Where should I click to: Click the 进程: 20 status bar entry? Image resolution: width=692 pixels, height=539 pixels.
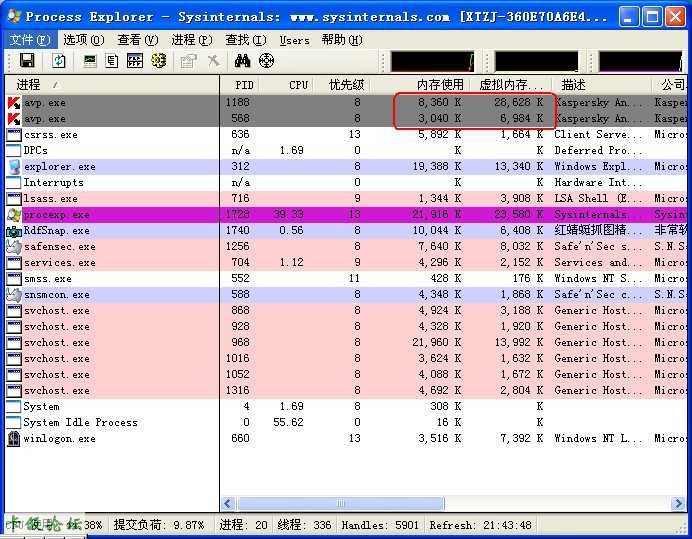coord(244,525)
